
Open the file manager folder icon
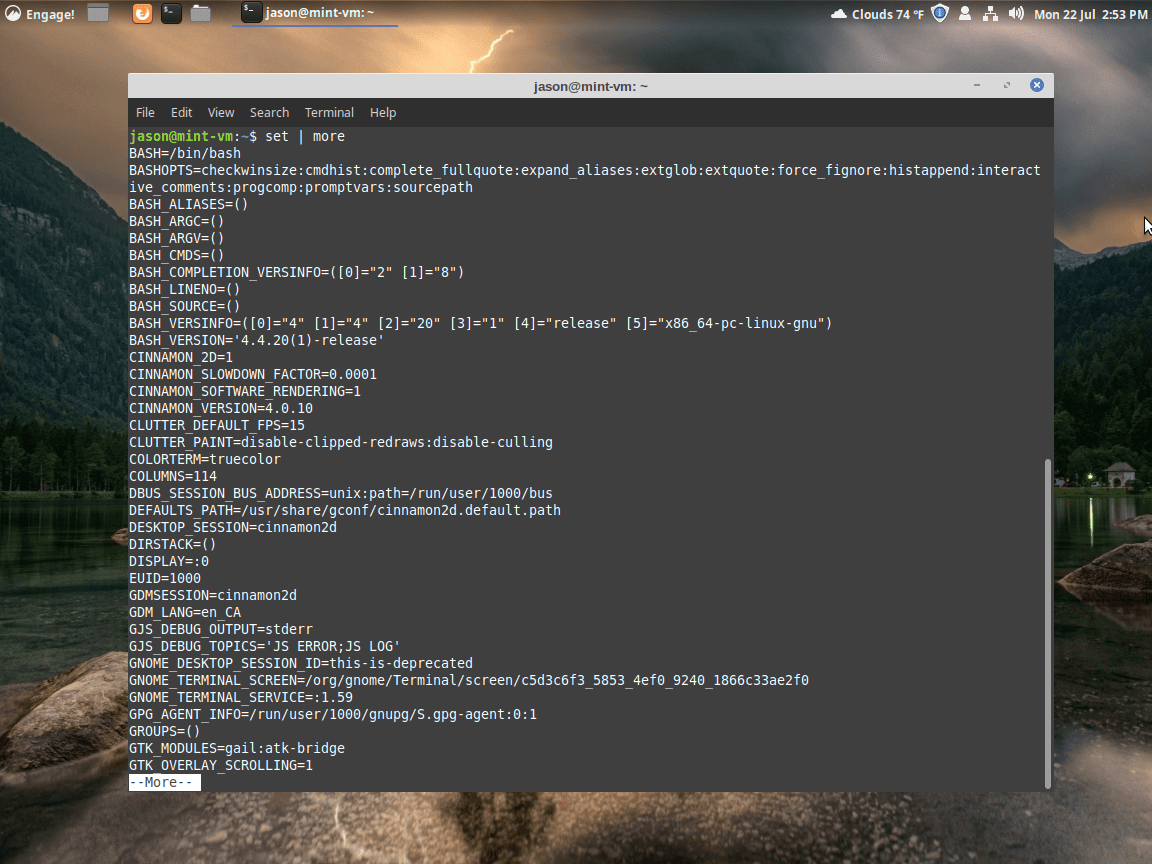pyautogui.click(x=200, y=14)
